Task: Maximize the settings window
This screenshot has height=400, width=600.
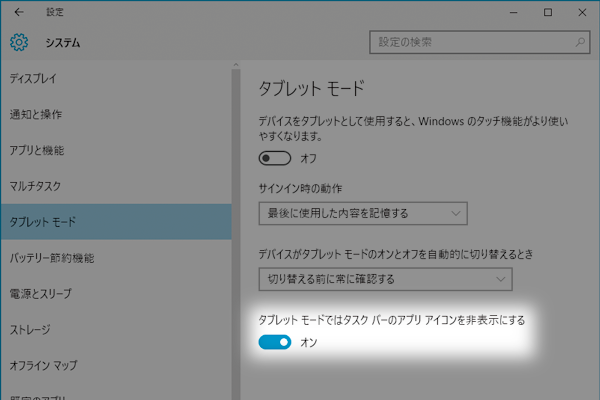Action: [x=548, y=12]
